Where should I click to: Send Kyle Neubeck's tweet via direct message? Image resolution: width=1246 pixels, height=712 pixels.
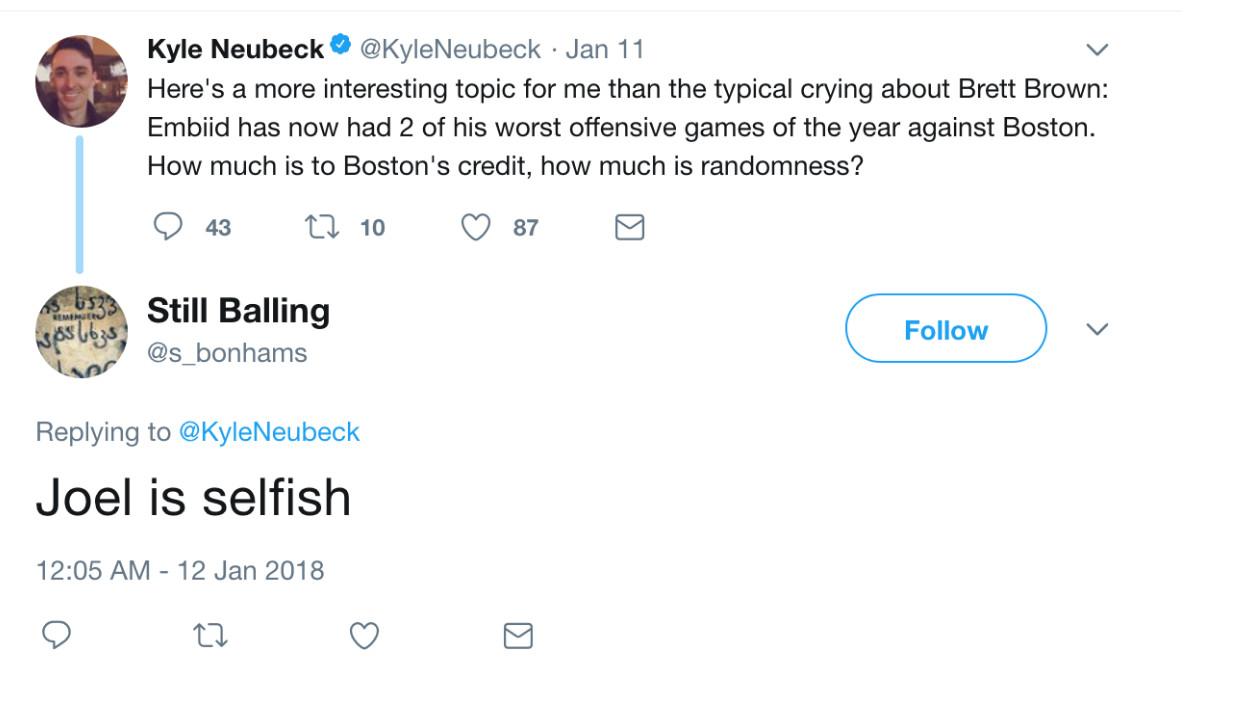pyautogui.click(x=628, y=228)
